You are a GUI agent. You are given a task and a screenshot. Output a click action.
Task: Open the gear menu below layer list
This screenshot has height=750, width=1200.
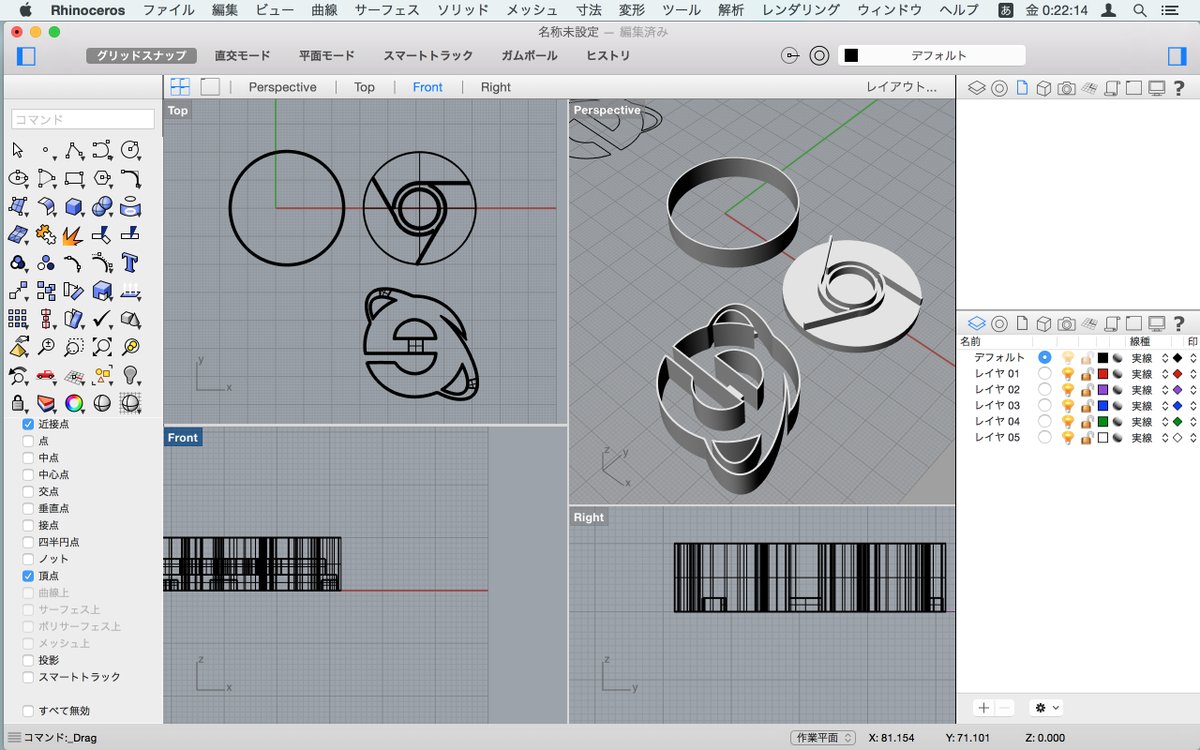(1047, 707)
